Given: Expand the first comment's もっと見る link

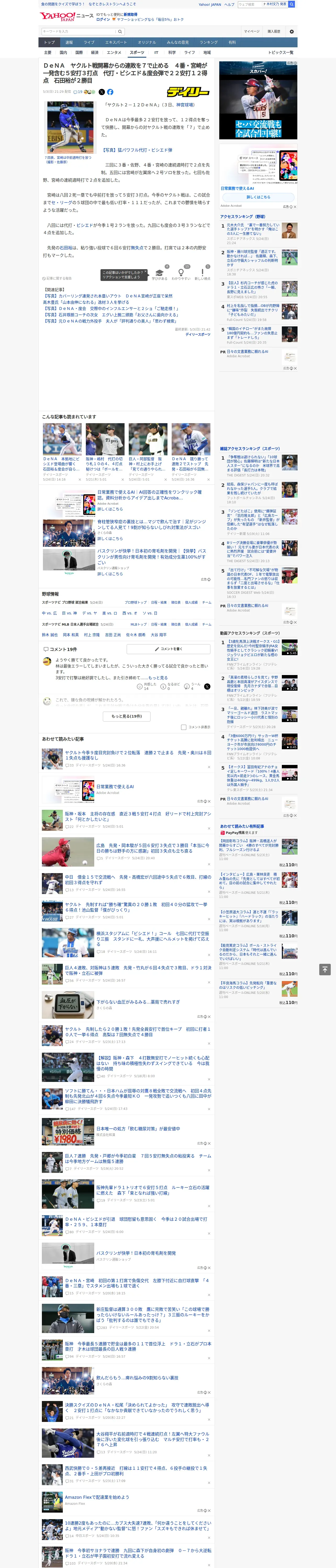Looking at the screenshot, I should click(158, 678).
